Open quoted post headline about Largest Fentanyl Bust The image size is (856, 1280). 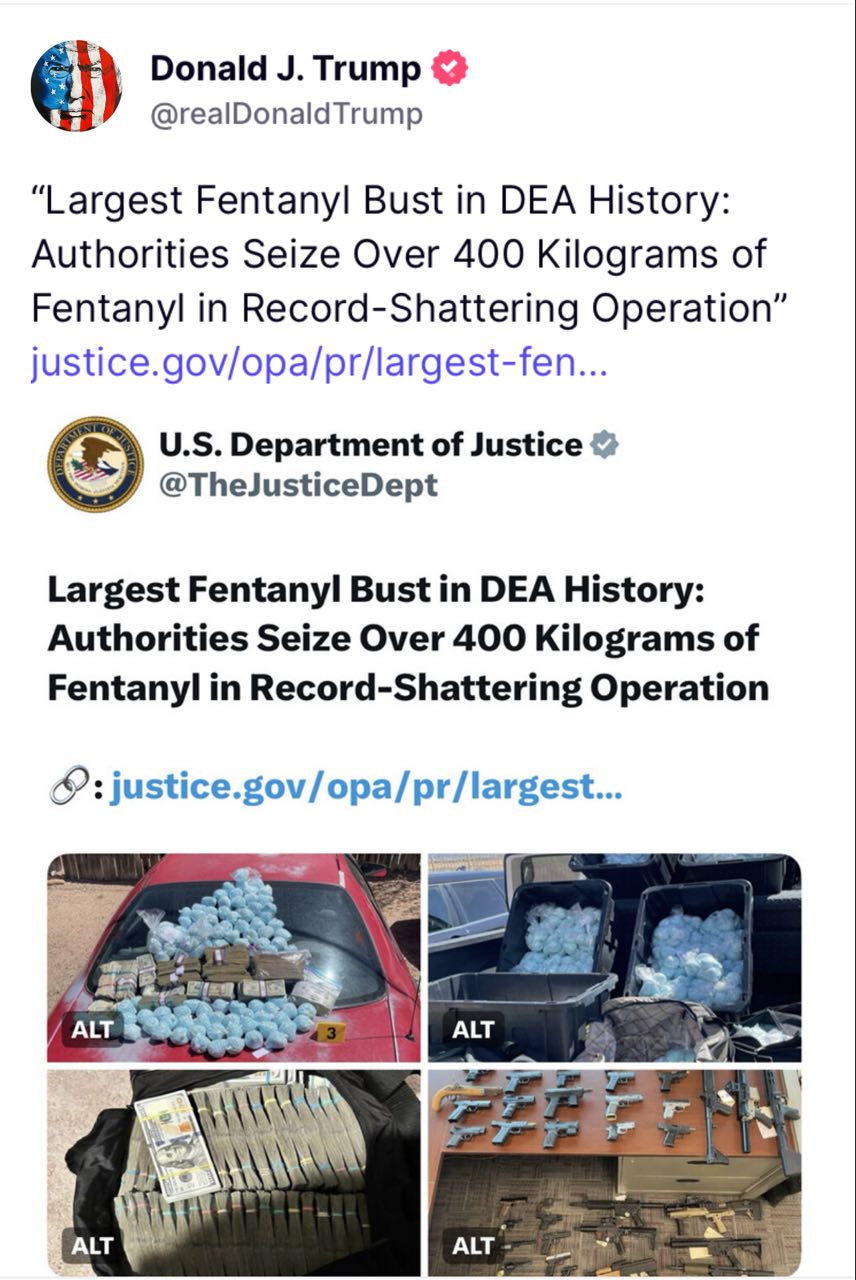tap(408, 639)
